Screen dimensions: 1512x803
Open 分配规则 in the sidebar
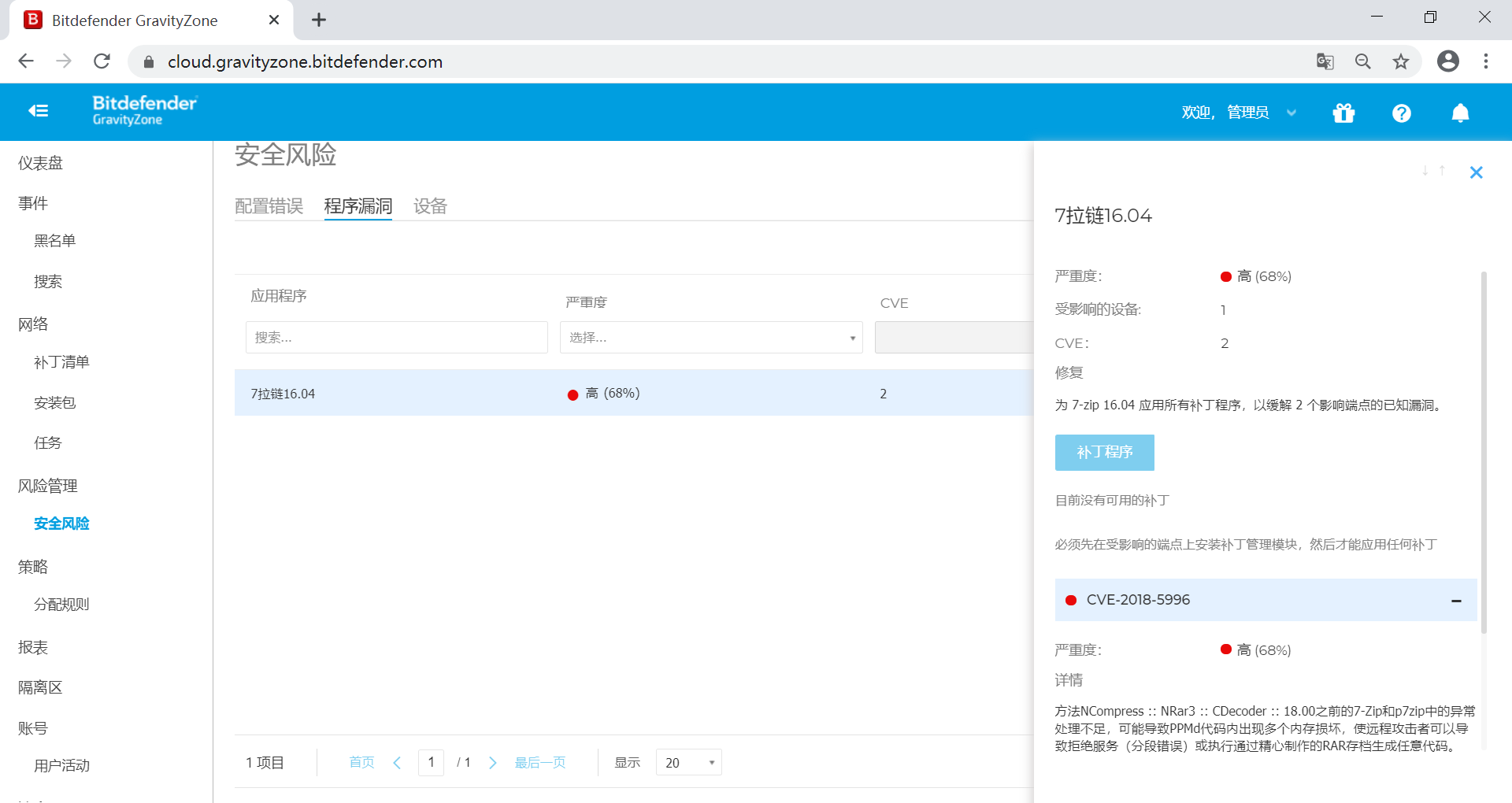pos(61,605)
